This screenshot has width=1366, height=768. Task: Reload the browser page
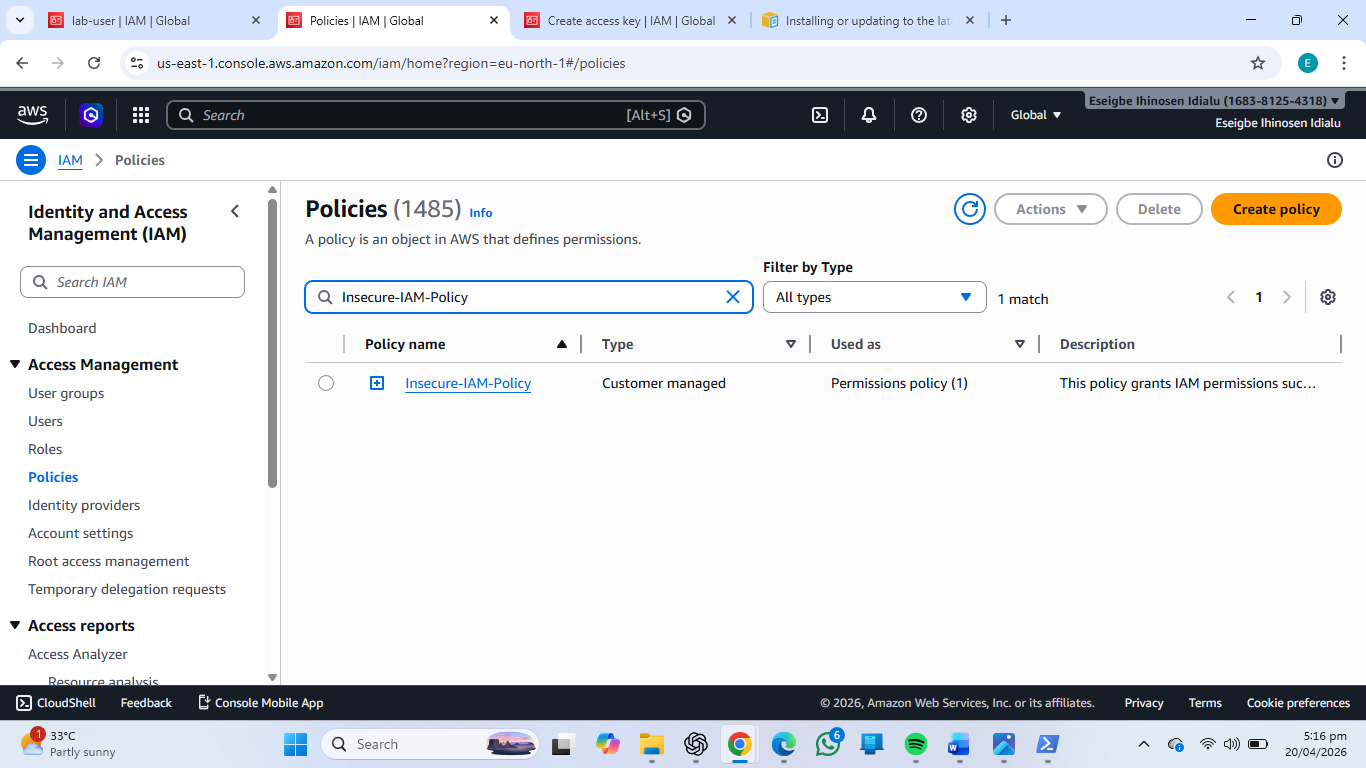coord(94,63)
